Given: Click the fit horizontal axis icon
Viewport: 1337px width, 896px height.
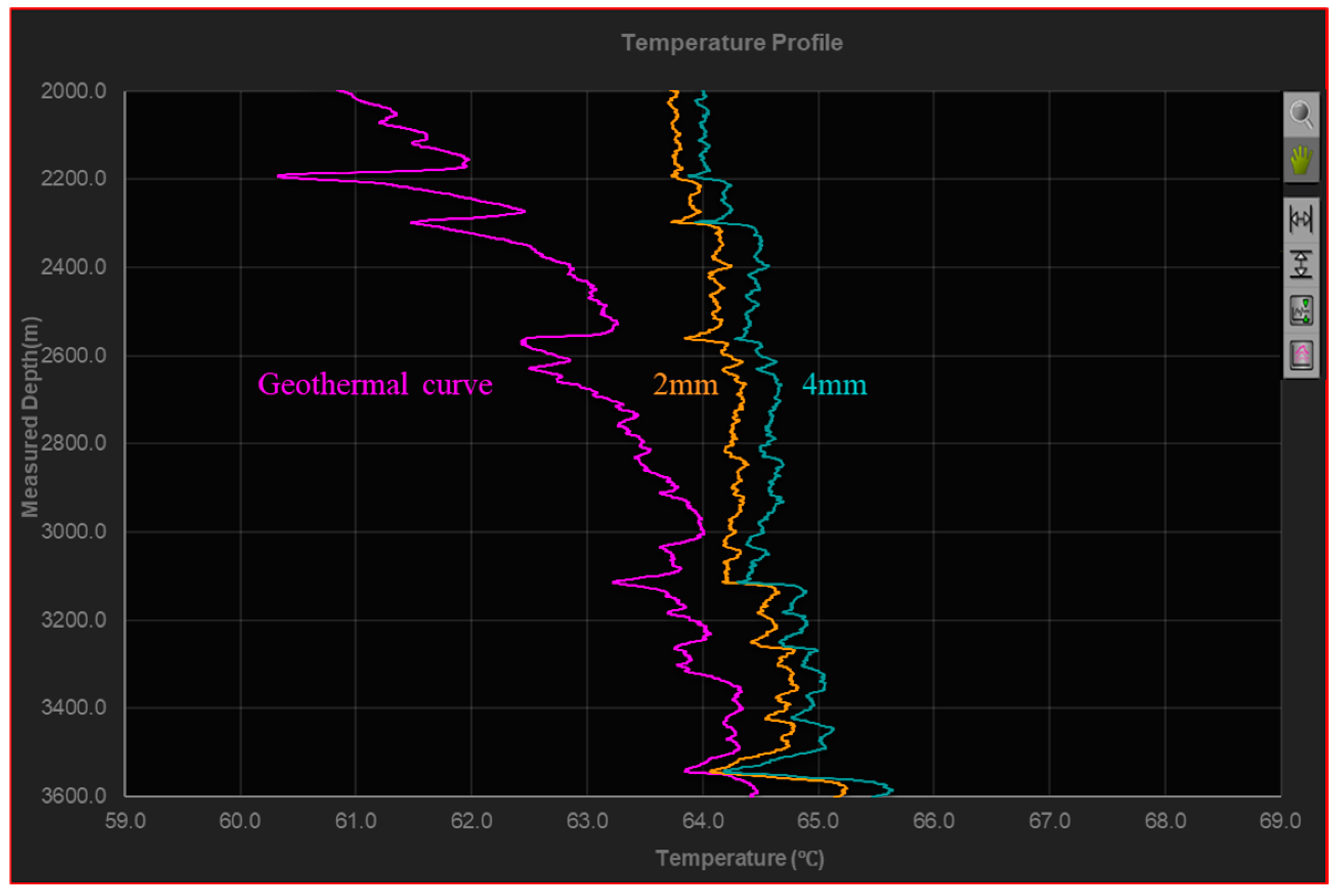Looking at the screenshot, I should pyautogui.click(x=1301, y=220).
